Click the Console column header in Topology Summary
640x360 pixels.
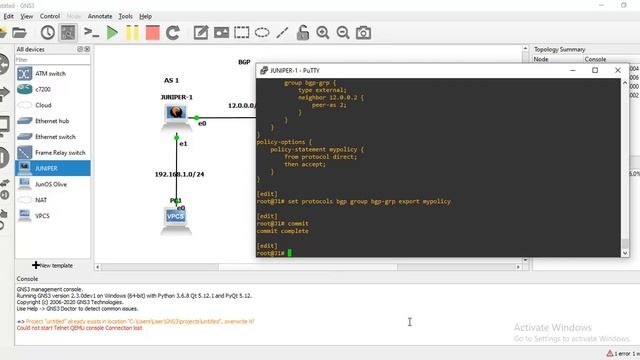[x=595, y=59]
